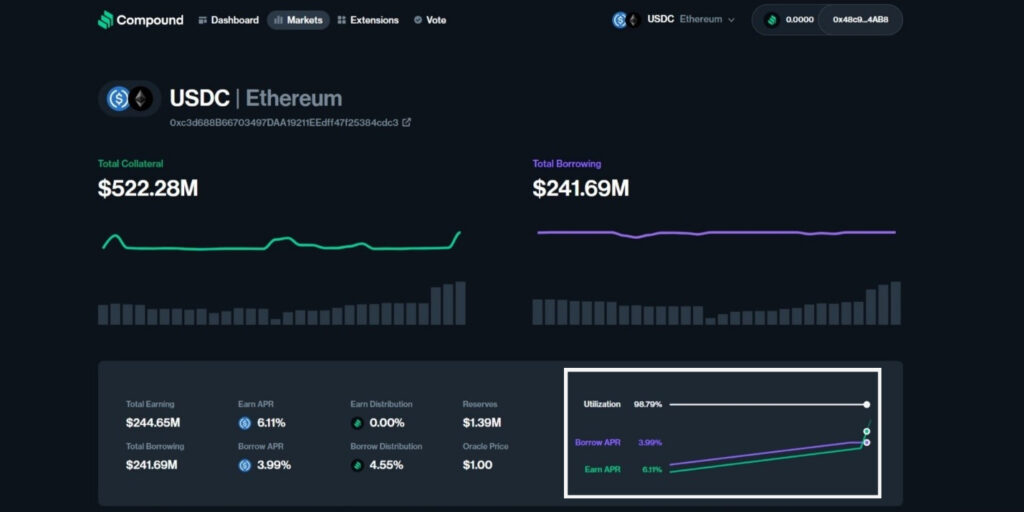Click the Earn Distribution label
The image size is (1024, 512).
point(381,404)
